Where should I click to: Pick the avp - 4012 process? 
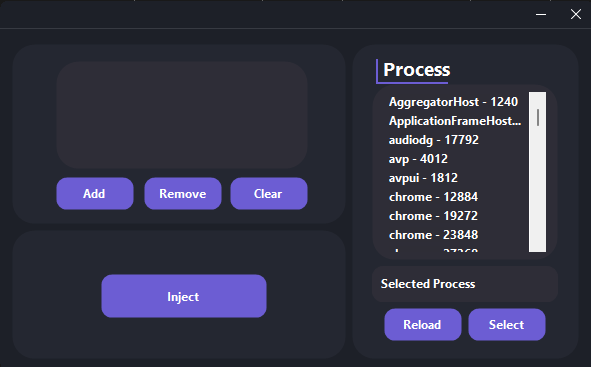click(418, 159)
